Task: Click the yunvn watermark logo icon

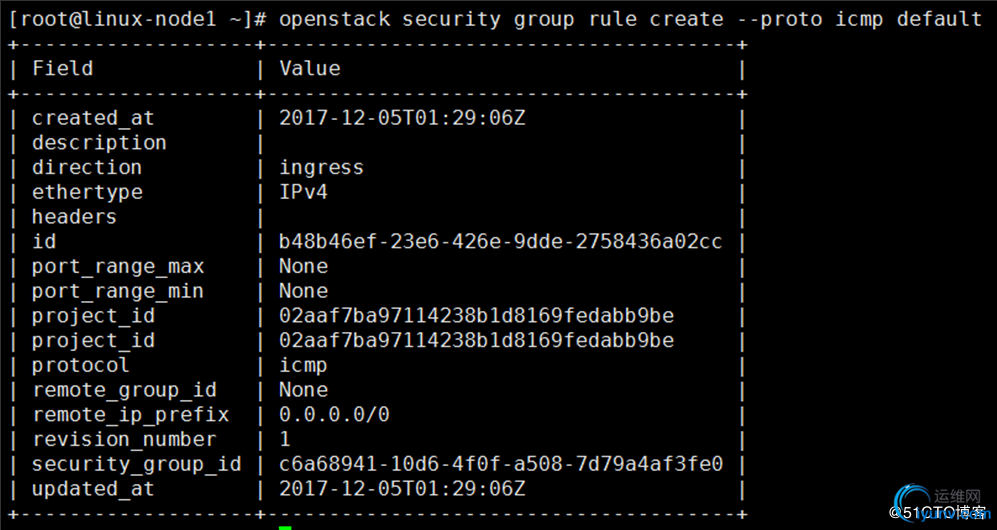Action: (x=912, y=502)
